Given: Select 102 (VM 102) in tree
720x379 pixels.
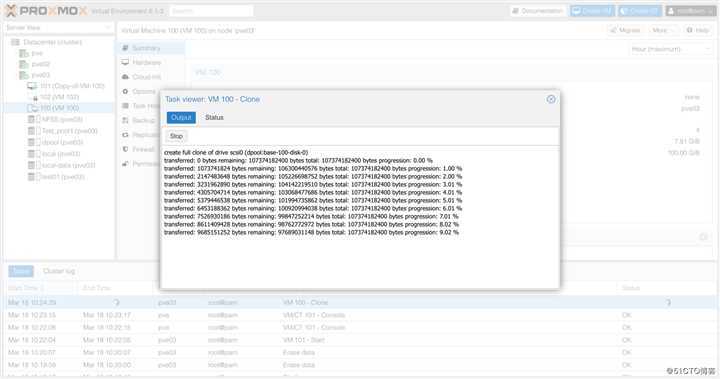Looking at the screenshot, I should (x=55, y=97).
